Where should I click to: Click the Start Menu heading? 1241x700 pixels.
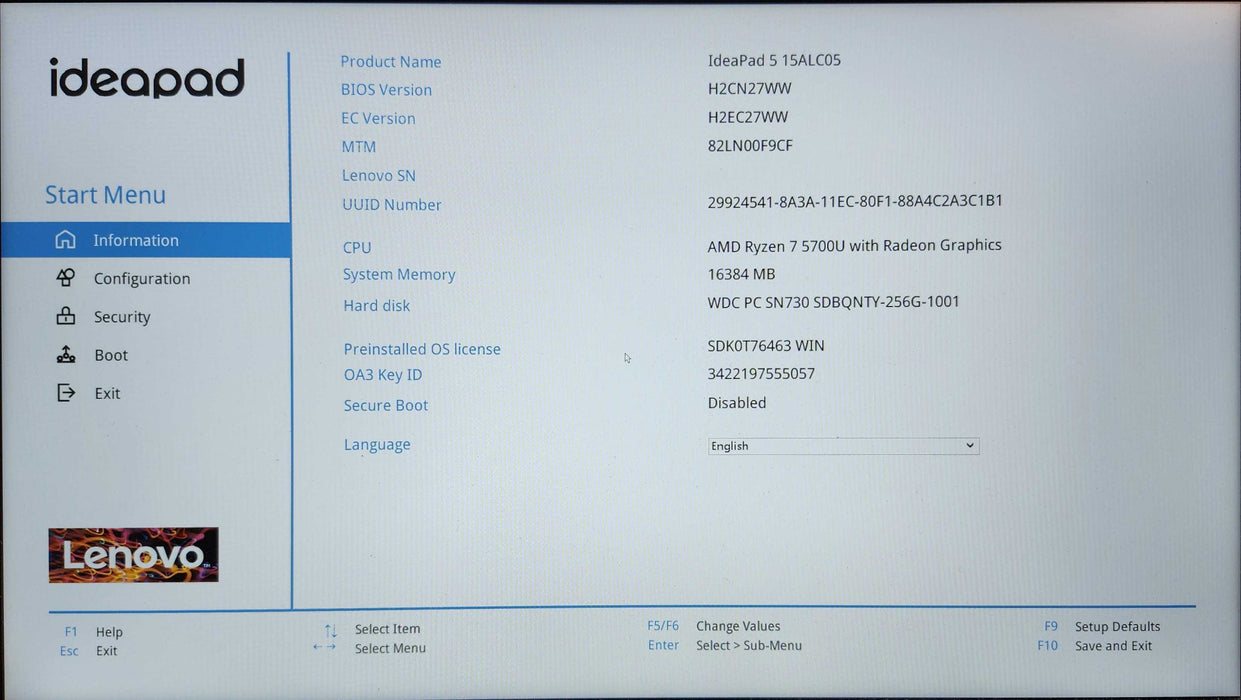coord(105,195)
